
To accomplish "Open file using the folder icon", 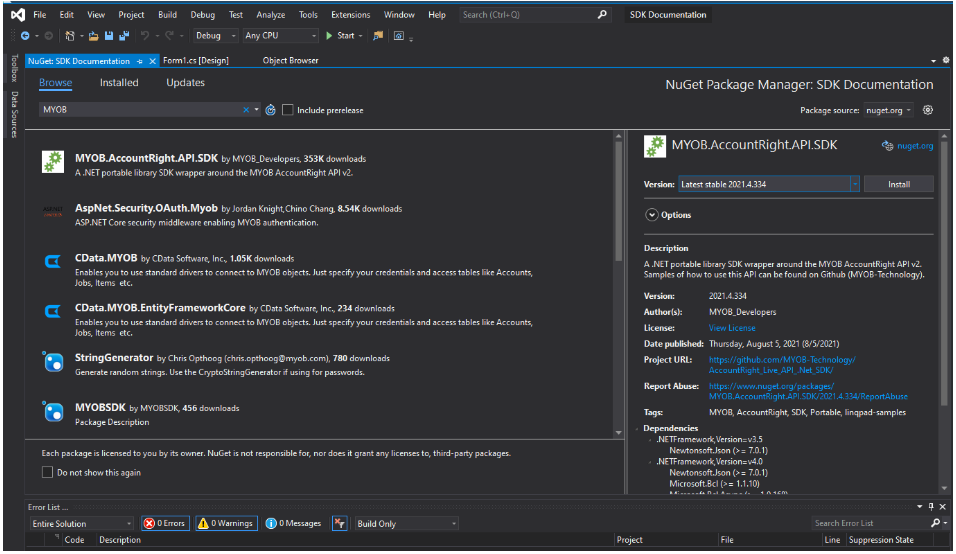I will tap(93, 36).
